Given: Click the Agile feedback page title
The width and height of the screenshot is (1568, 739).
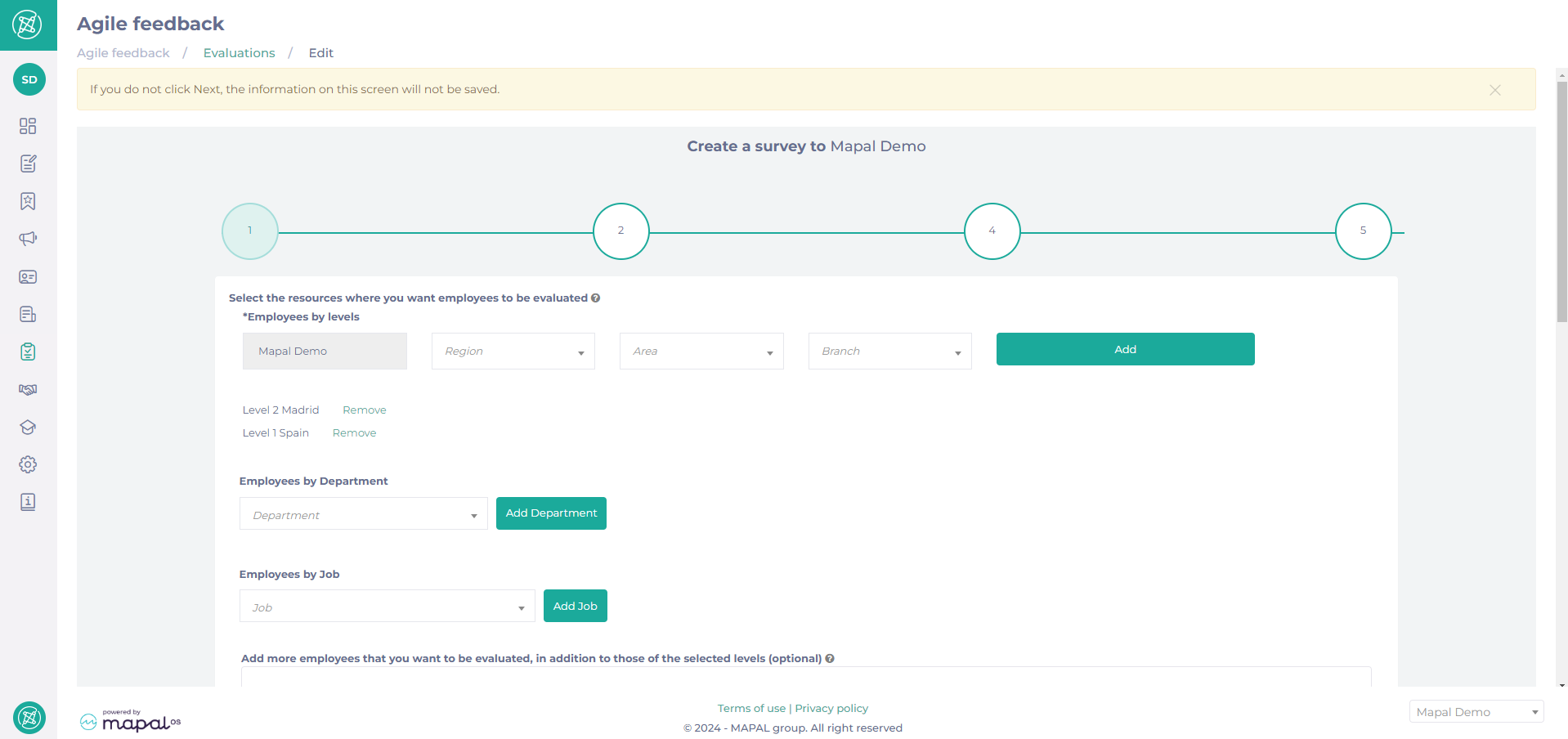Looking at the screenshot, I should click(150, 24).
